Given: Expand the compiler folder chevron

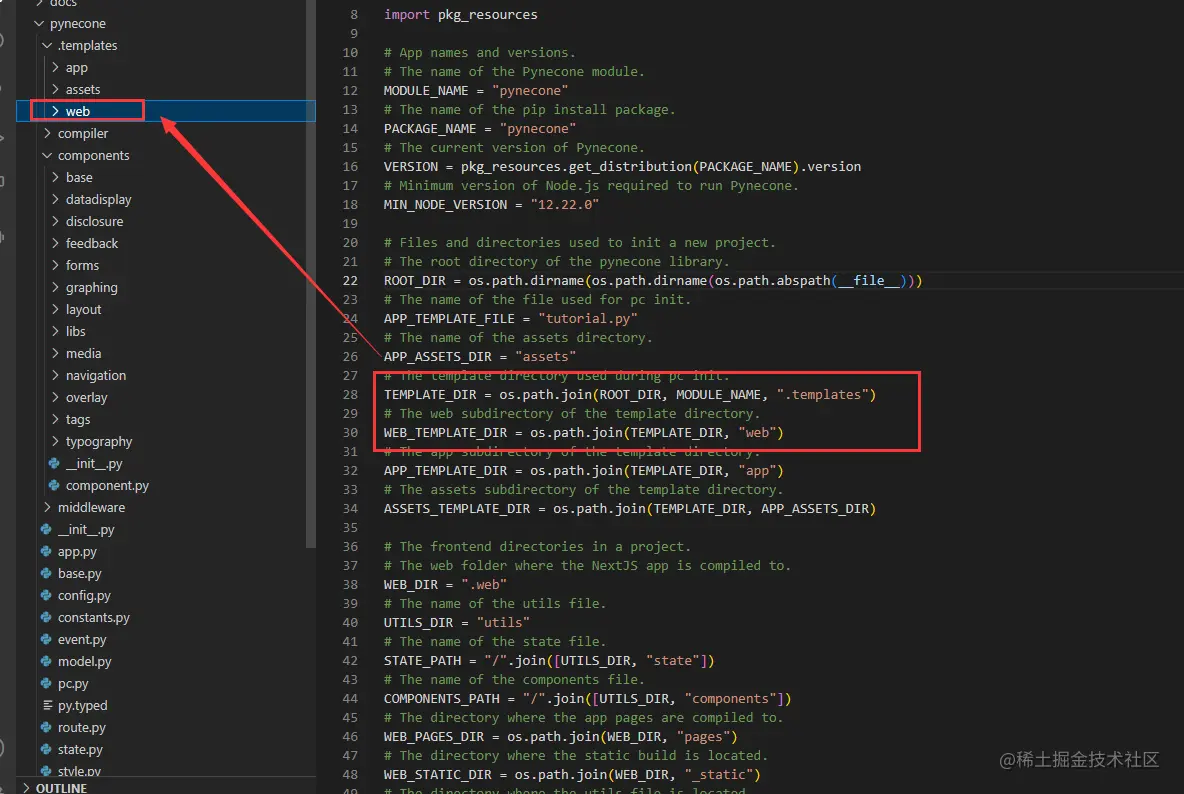Looking at the screenshot, I should (x=47, y=133).
